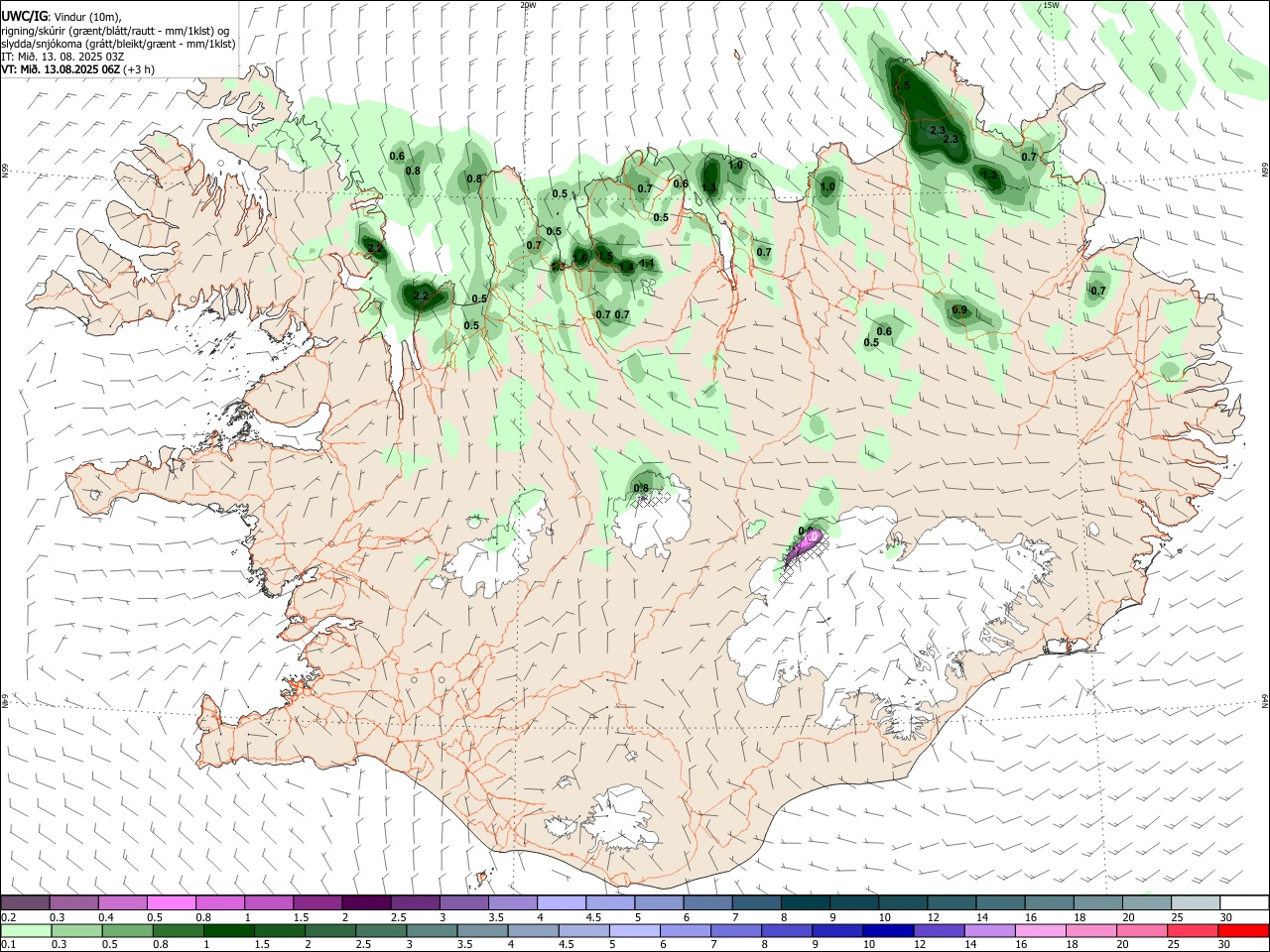Click the '20W' longitude label

click(x=528, y=5)
